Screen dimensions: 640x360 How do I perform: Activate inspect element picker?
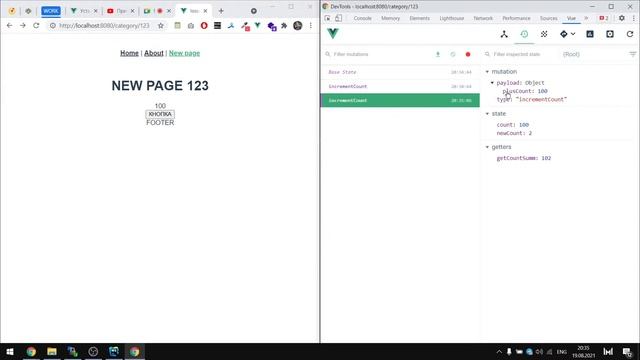point(328,18)
